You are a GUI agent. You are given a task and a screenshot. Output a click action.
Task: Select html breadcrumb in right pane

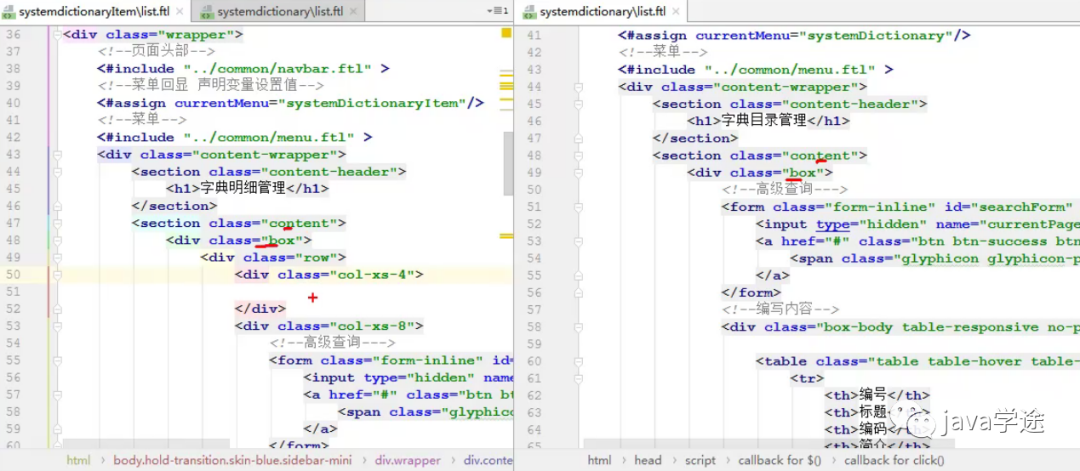coord(599,460)
